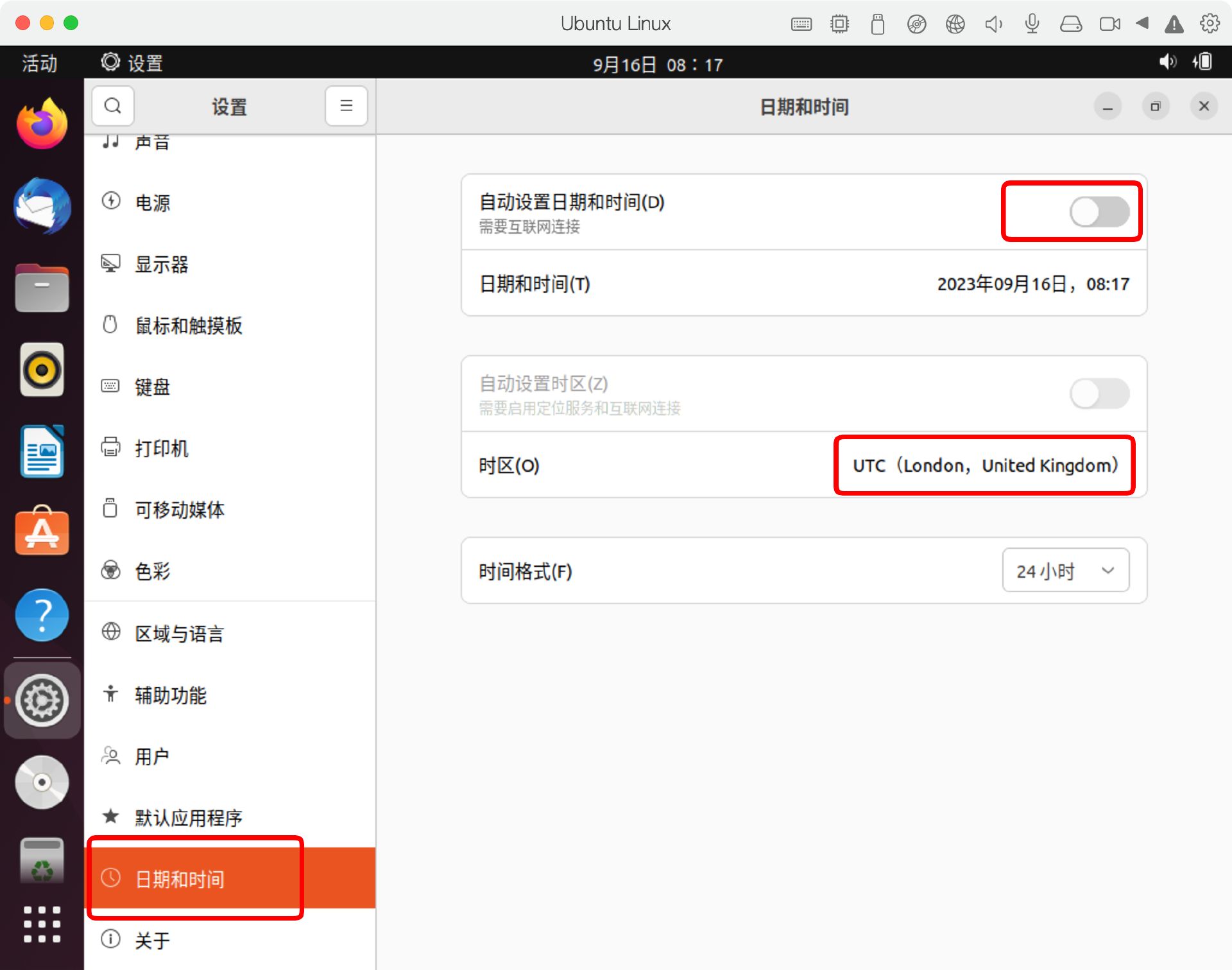Click the VM back arrow icon
The width and height of the screenshot is (1232, 970).
point(1142,23)
